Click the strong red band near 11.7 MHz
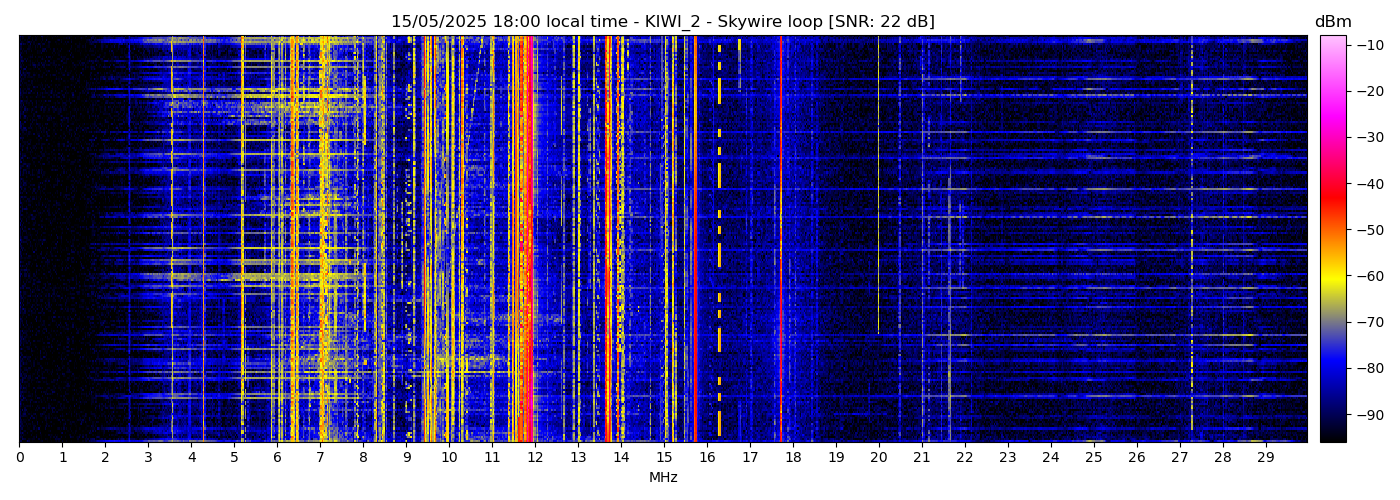The width and height of the screenshot is (1400, 500). 522,240
